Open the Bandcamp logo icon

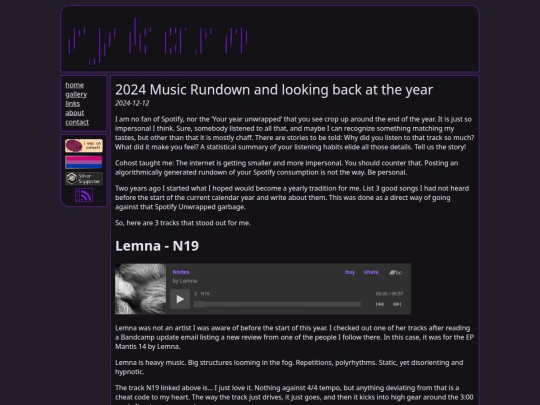click(x=395, y=272)
